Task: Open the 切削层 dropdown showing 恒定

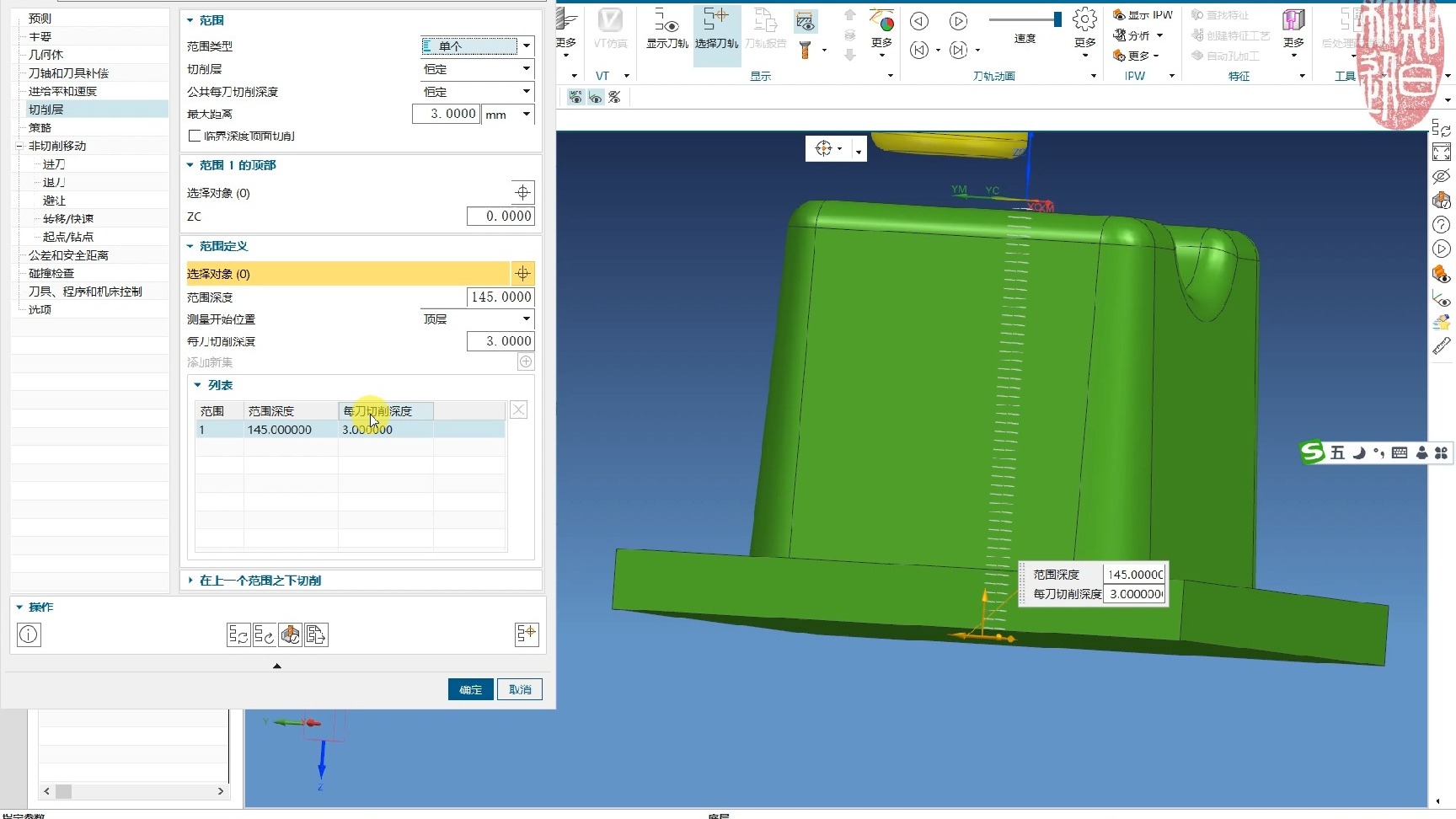Action: tap(477, 68)
